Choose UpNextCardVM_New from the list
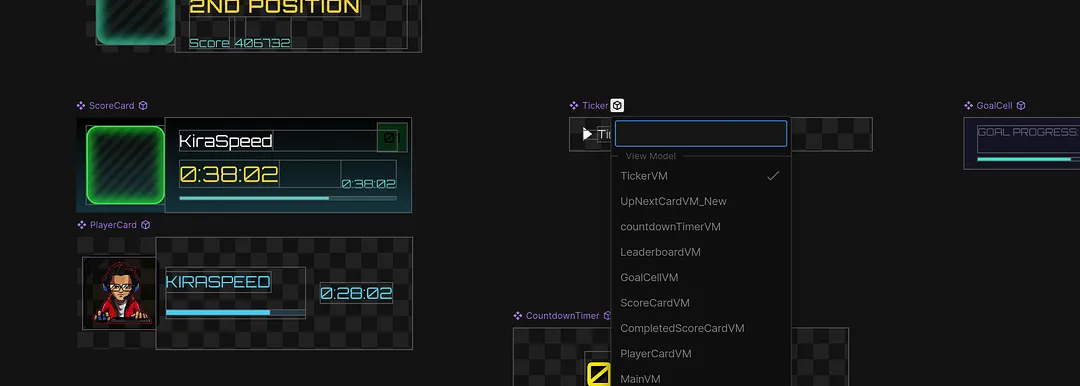Screen dimensions: 1080x386 click(700, 201)
